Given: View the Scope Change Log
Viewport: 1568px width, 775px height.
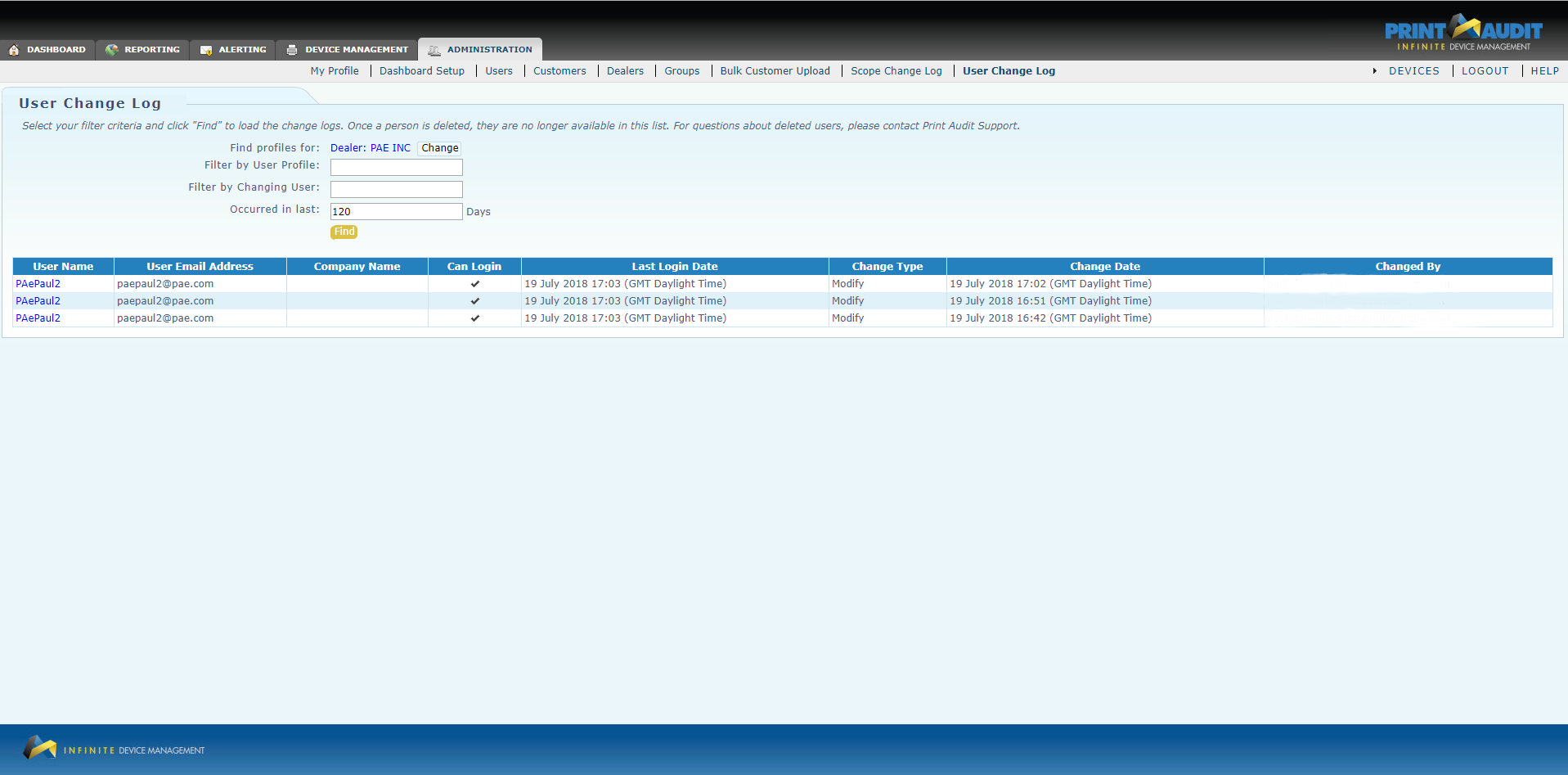Looking at the screenshot, I should click(x=896, y=71).
